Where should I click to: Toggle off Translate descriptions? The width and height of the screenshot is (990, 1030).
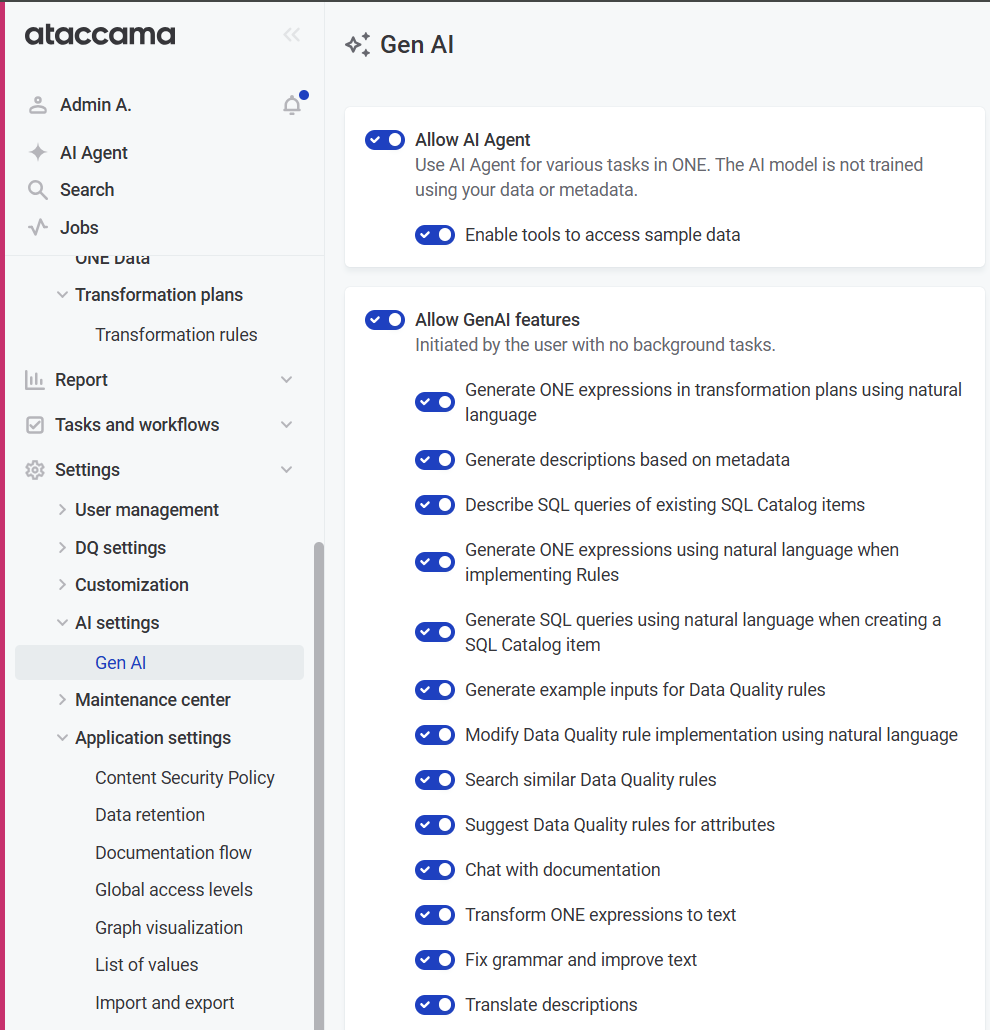tap(435, 1005)
